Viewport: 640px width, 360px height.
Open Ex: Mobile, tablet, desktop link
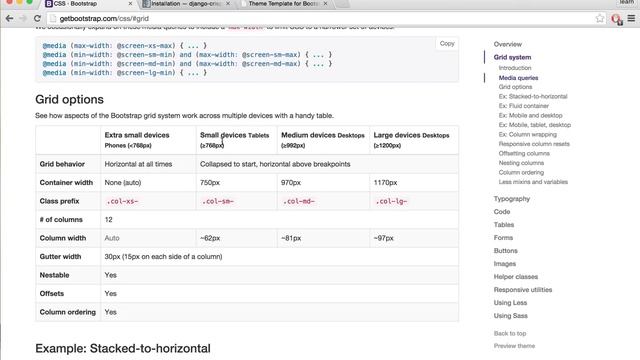(x=535, y=125)
